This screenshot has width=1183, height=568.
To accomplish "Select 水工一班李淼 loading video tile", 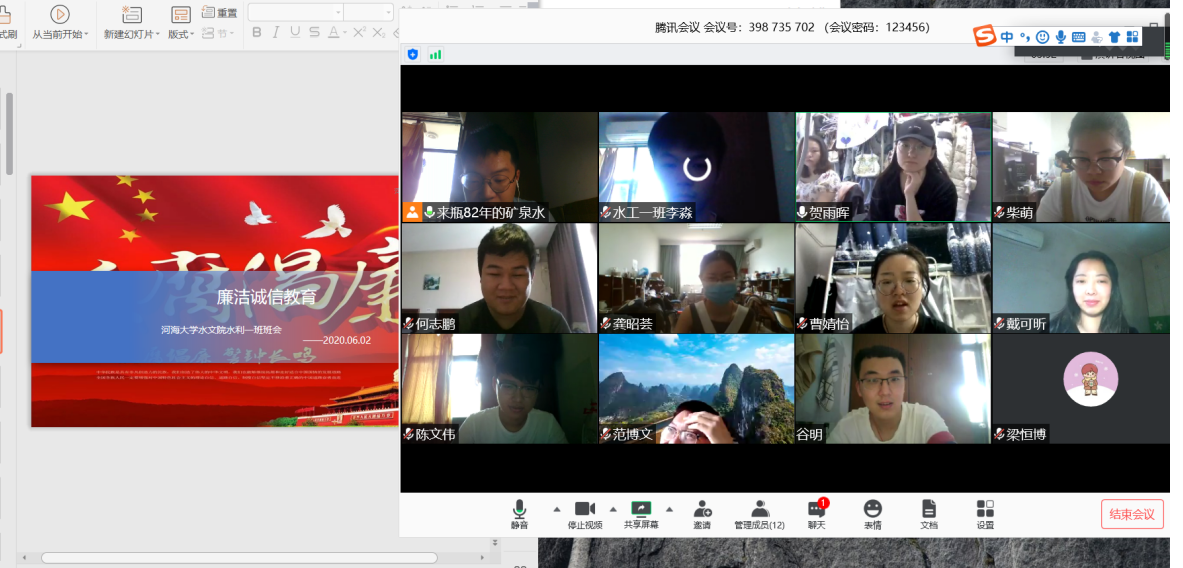I will coord(696,167).
